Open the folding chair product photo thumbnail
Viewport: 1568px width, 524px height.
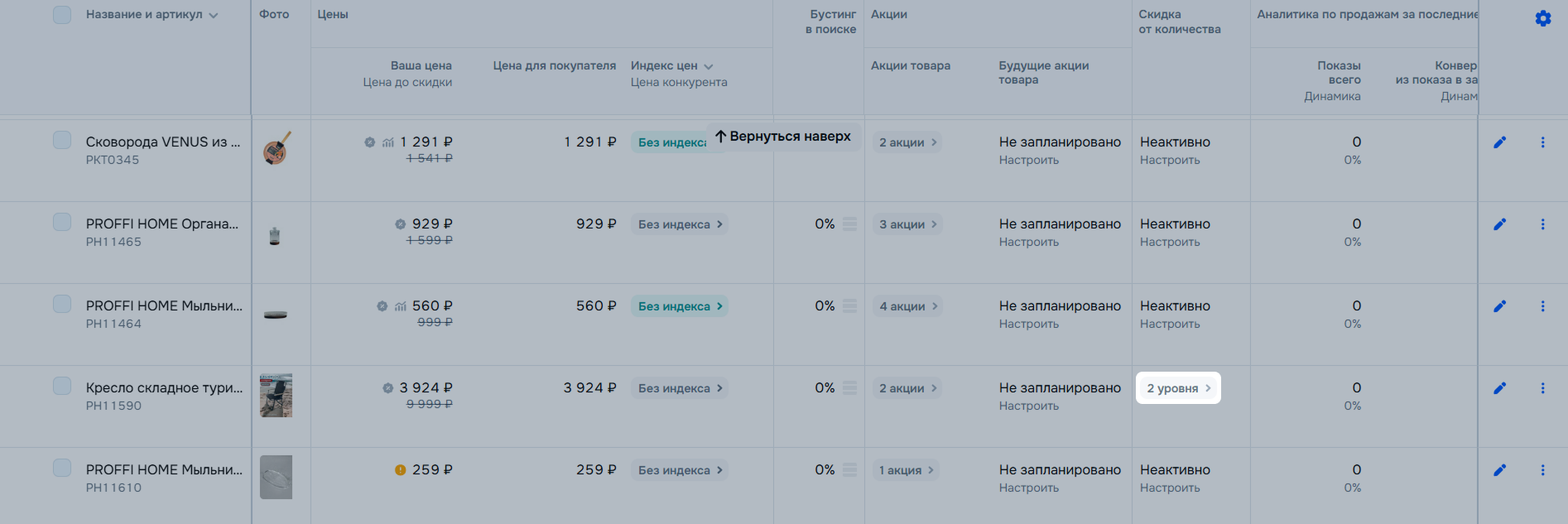[x=276, y=395]
